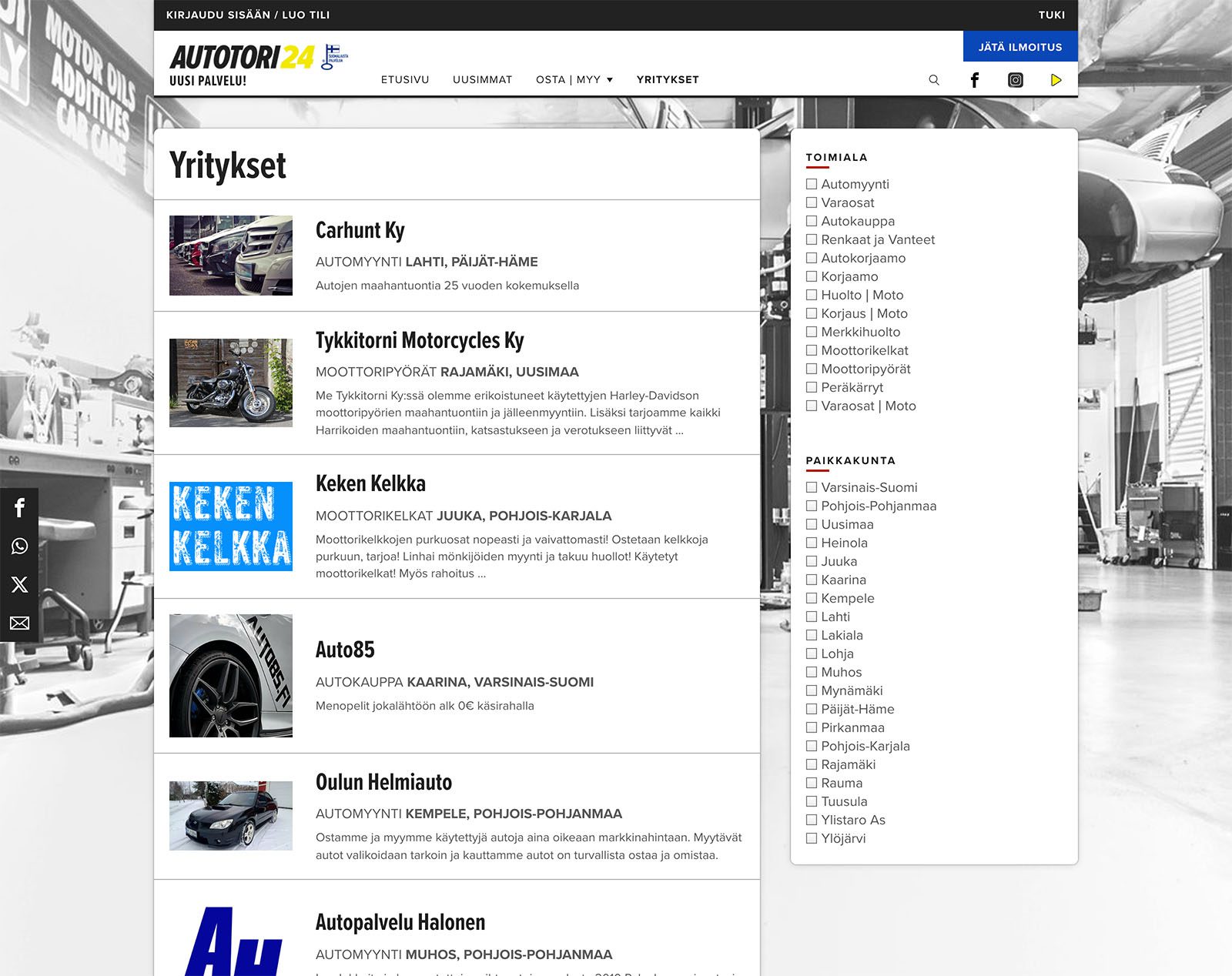The image size is (1232, 976).
Task: Click KIRJAUDU SISÄÄN / LUO TILI link
Action: point(248,15)
